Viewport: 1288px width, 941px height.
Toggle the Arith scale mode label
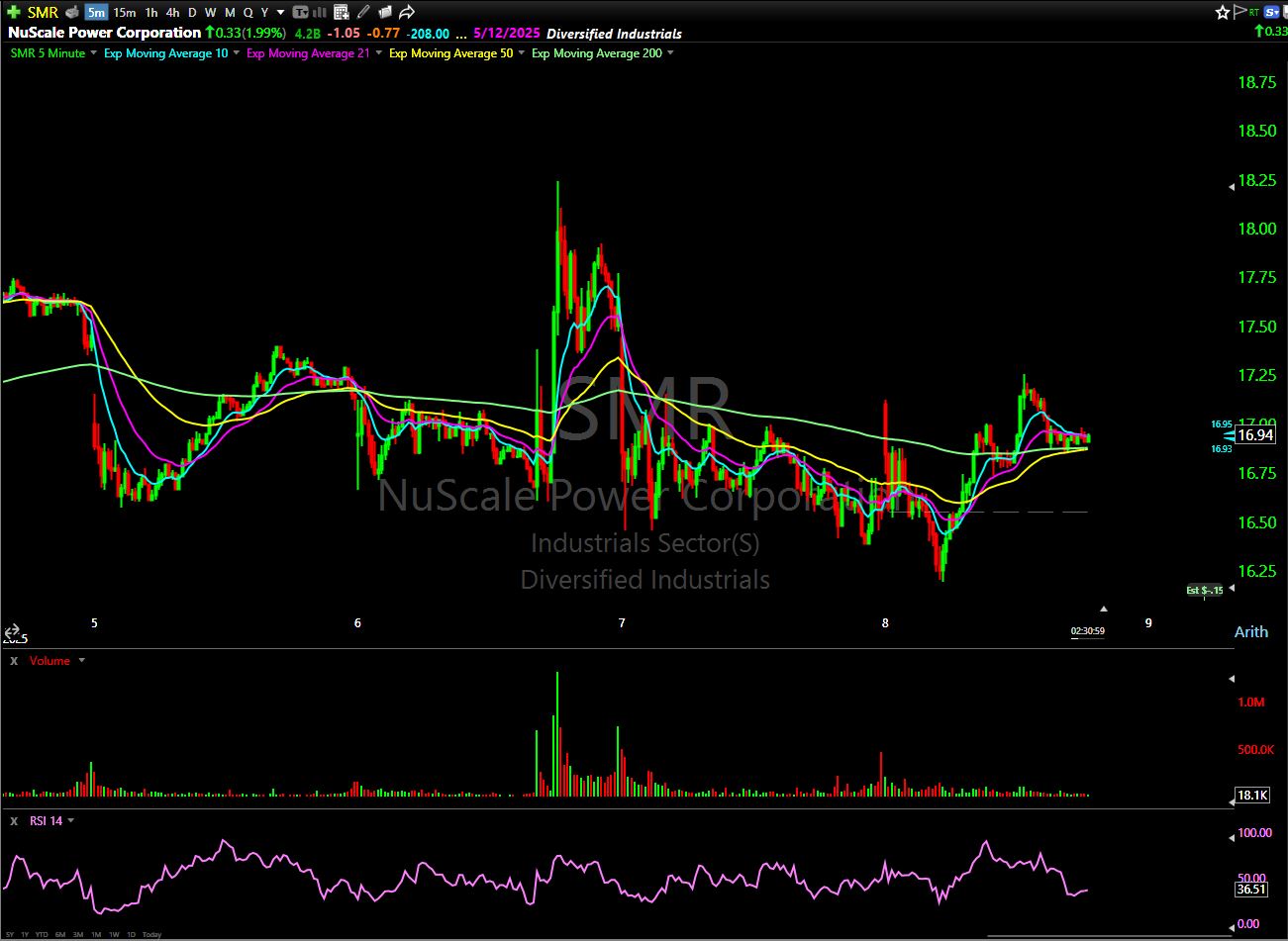pos(1250,631)
